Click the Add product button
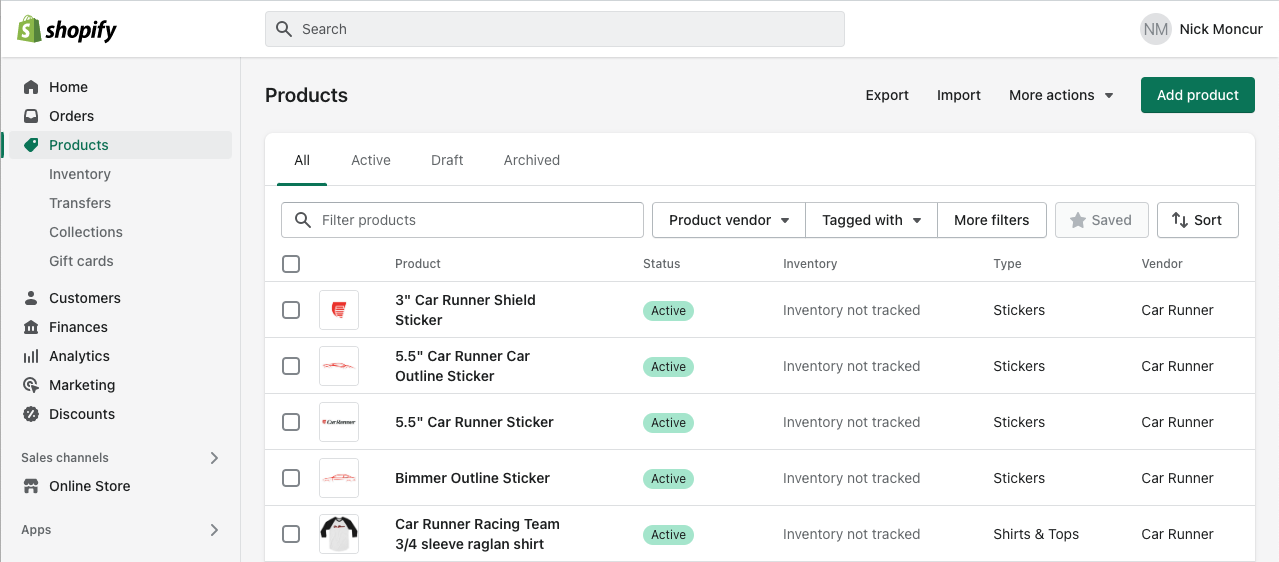 tap(1198, 95)
